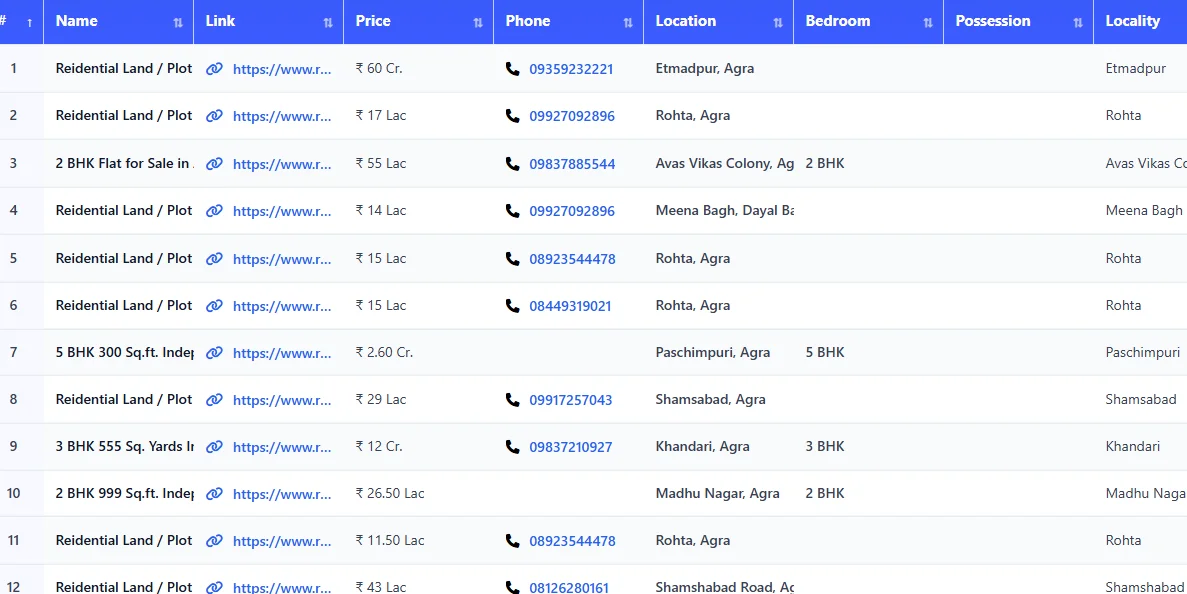Image resolution: width=1187 pixels, height=594 pixels.
Task: Call 08923544478 in the Rohta row 11
Action: (x=572, y=540)
